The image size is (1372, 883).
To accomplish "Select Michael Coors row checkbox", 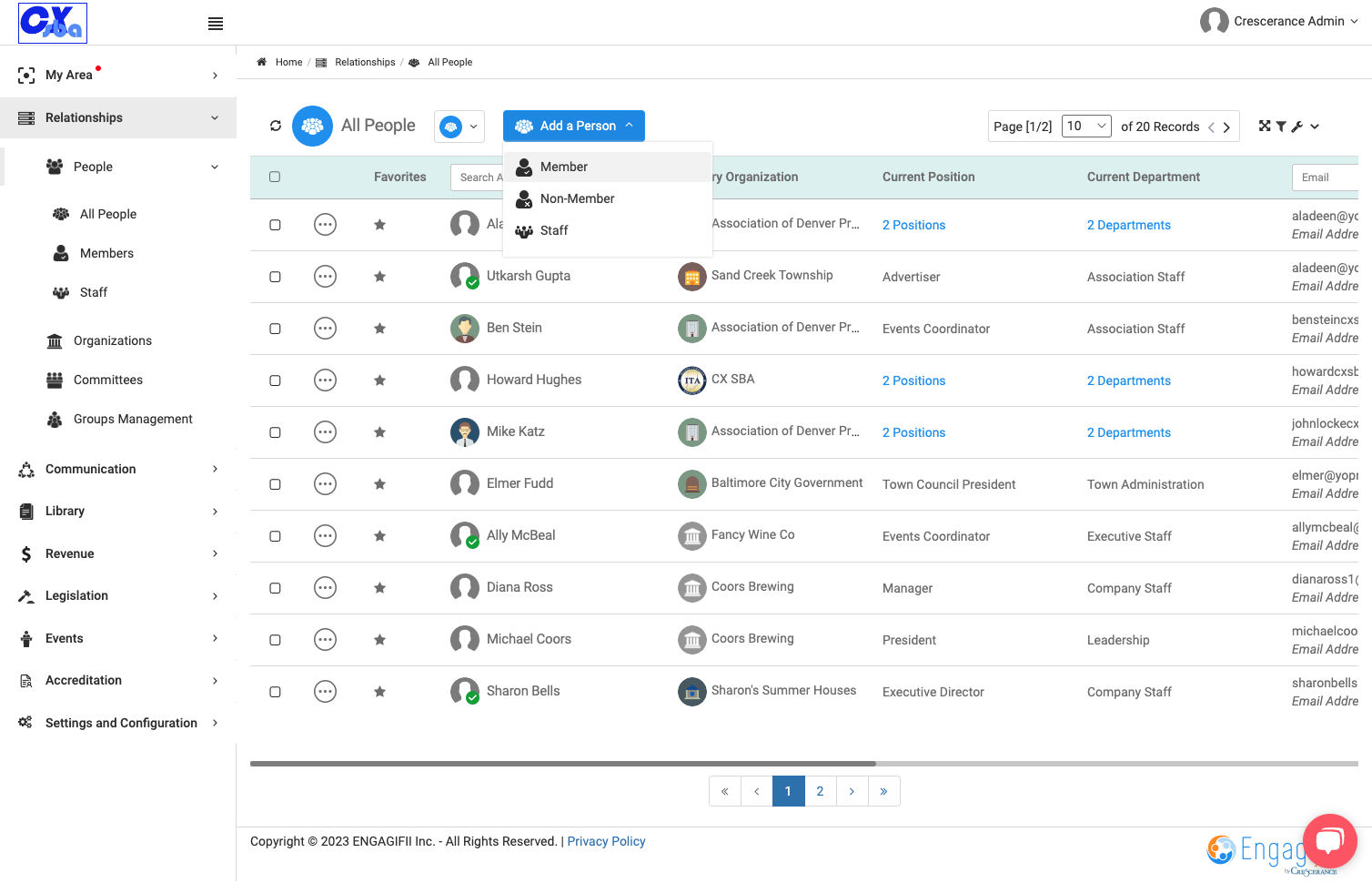I will [x=275, y=640].
